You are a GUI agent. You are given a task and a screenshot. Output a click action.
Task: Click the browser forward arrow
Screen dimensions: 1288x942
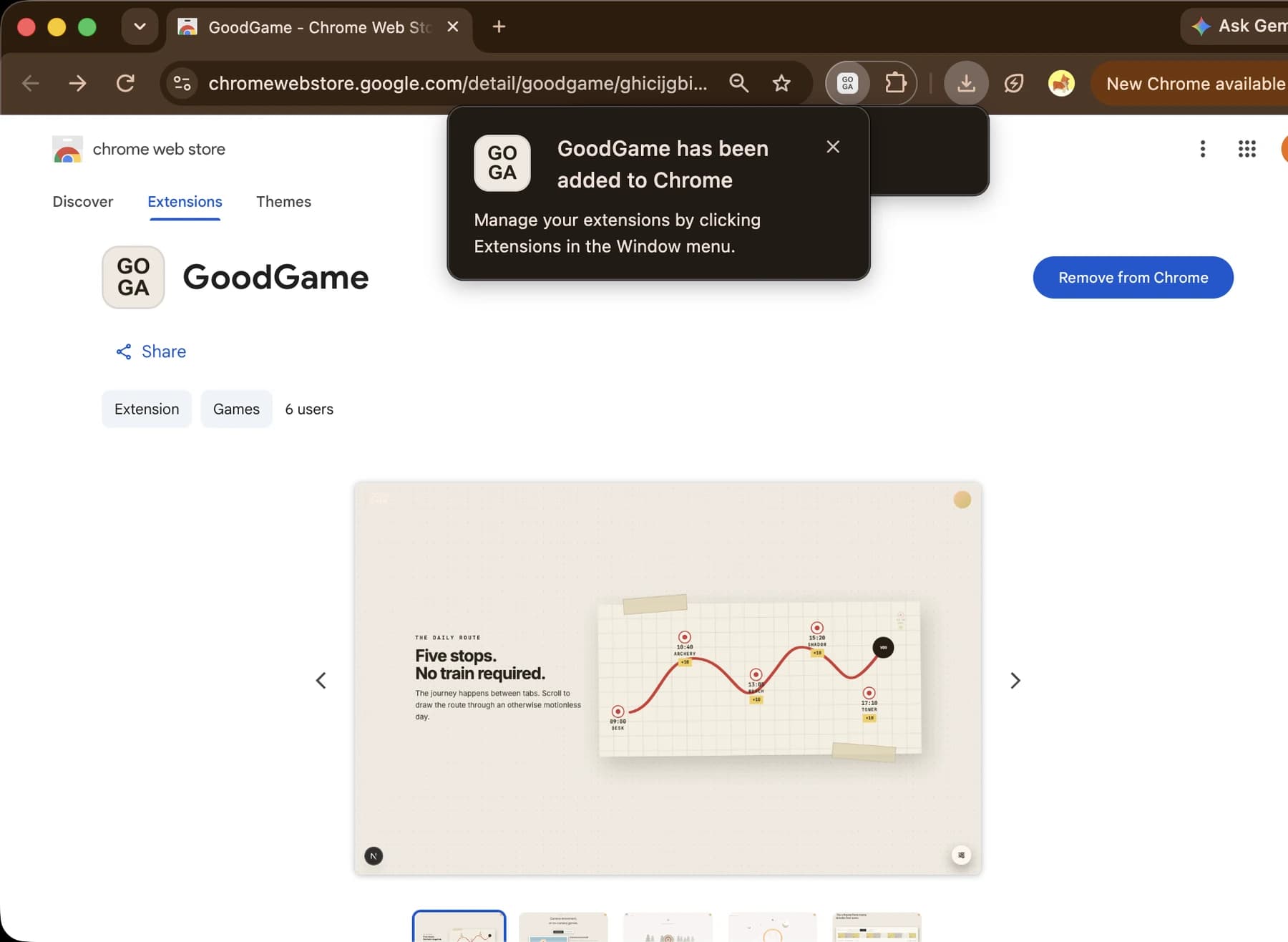(x=77, y=83)
